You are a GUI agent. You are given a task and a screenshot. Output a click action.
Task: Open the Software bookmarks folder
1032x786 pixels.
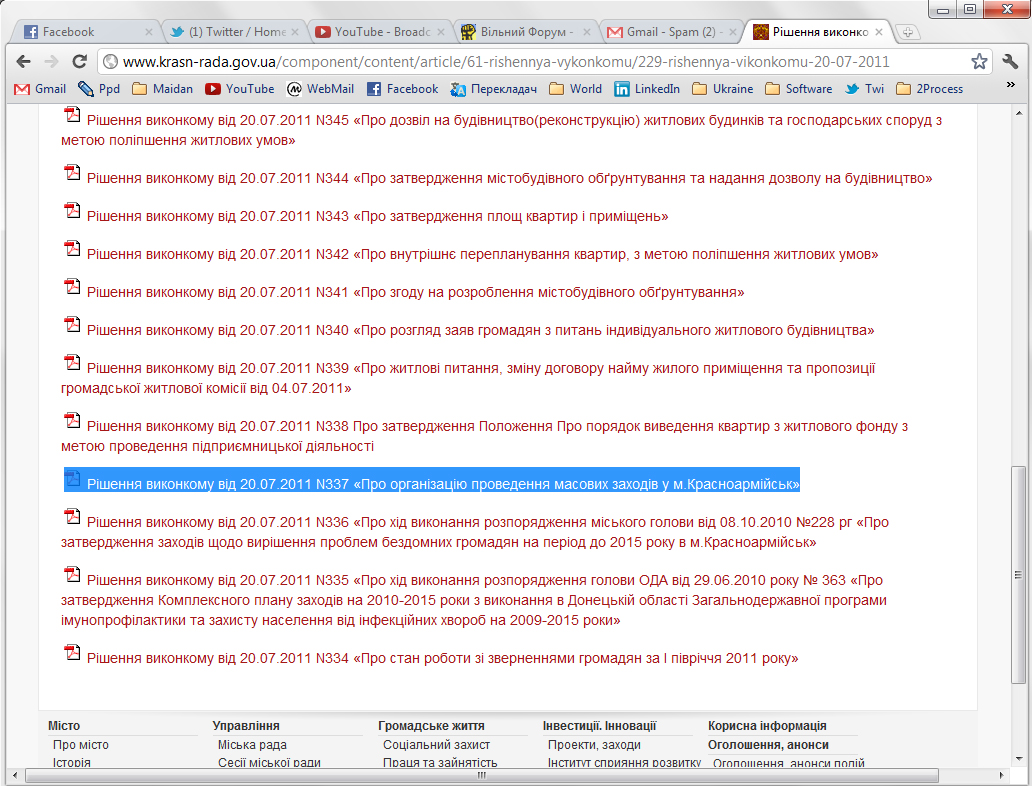(798, 88)
